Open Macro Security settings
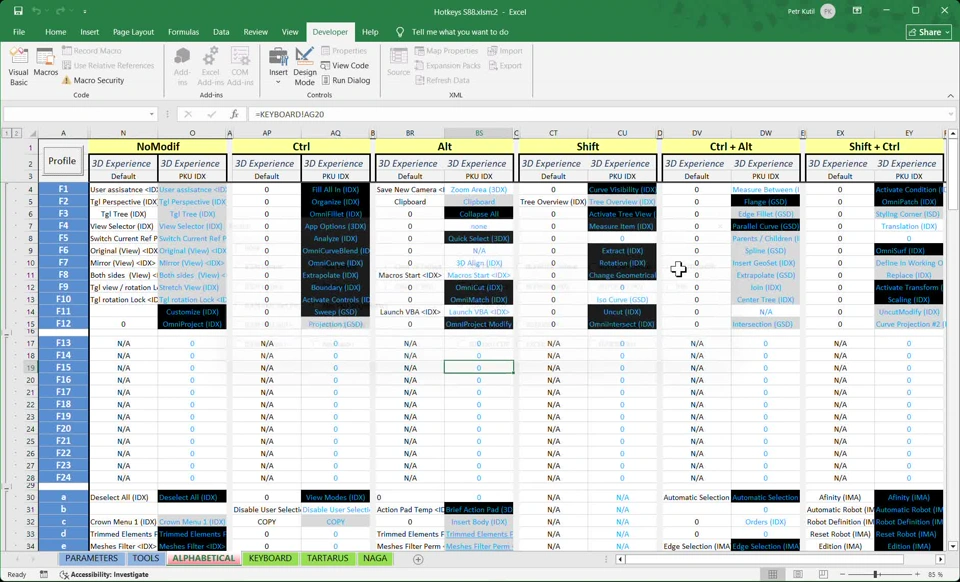 click(x=92, y=80)
